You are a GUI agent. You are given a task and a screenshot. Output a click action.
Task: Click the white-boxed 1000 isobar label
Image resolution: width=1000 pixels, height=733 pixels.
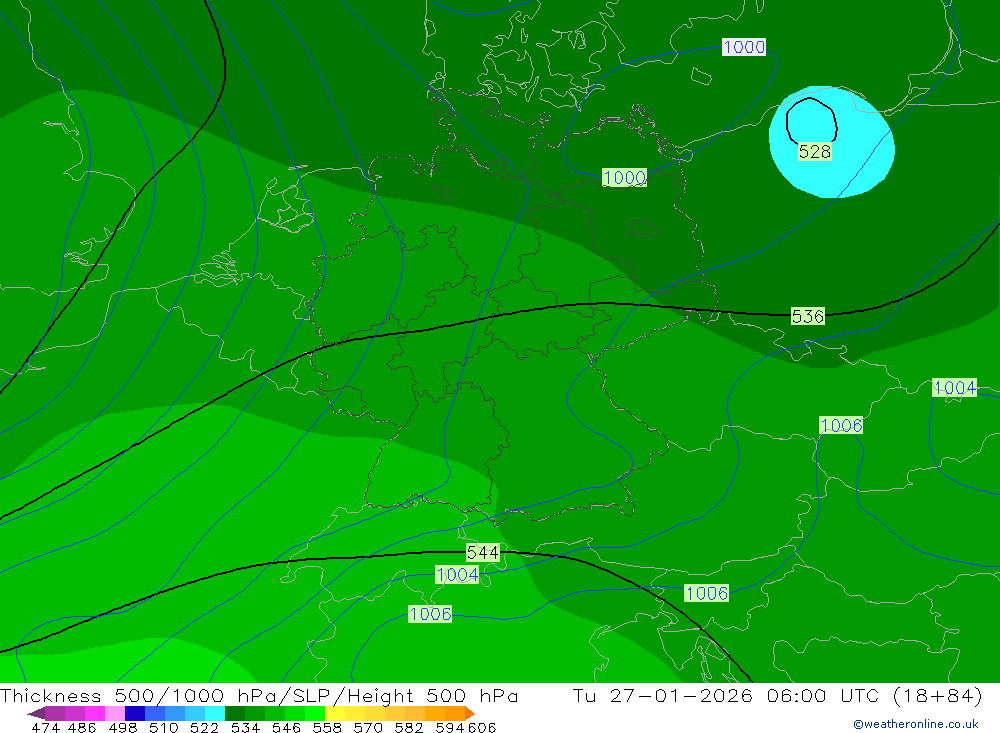coord(744,47)
